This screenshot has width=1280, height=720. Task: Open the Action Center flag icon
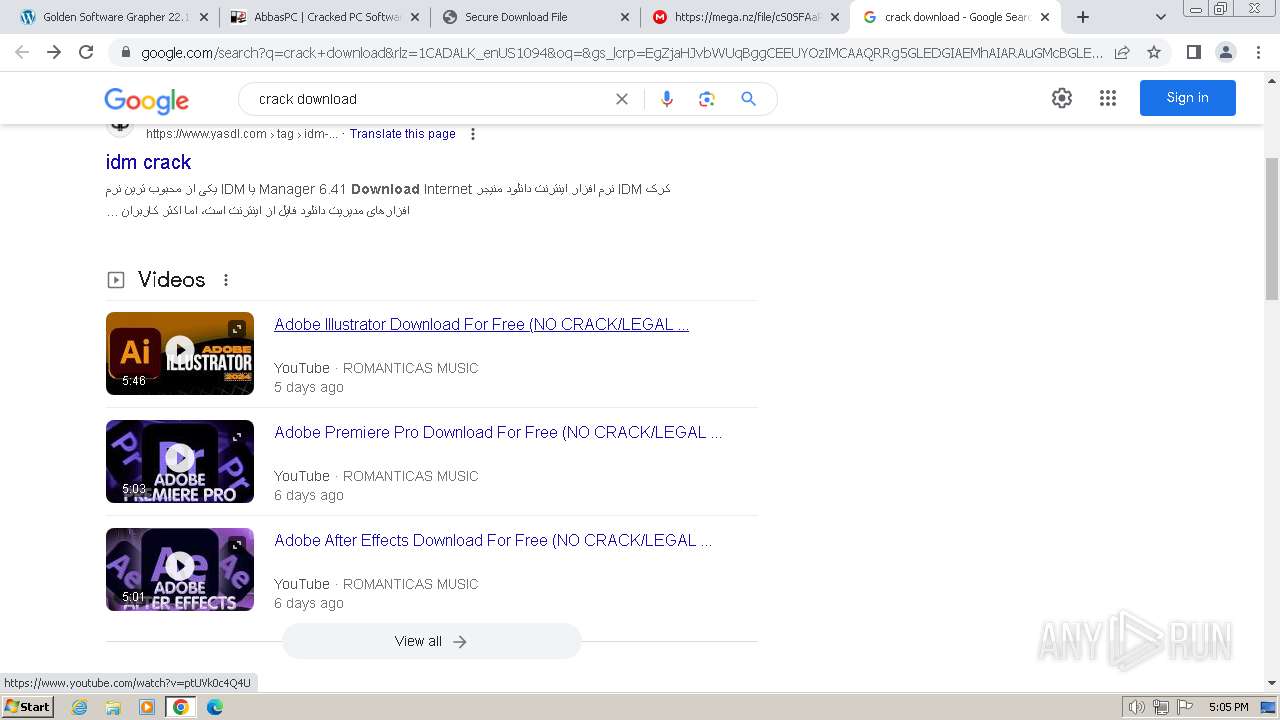1185,707
